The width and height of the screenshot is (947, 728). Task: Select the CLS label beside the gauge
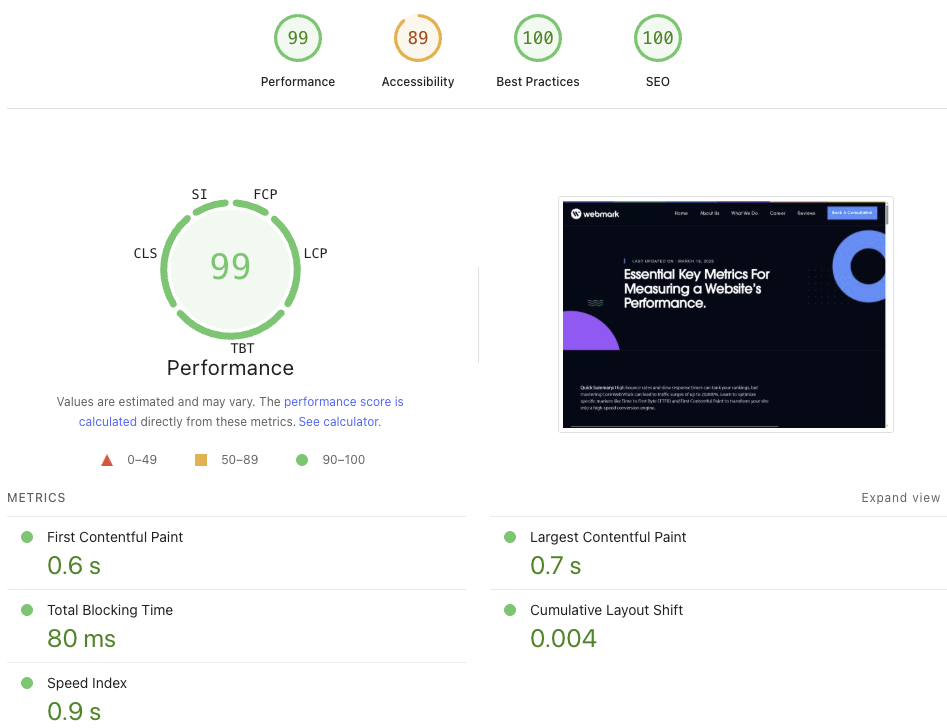[145, 253]
